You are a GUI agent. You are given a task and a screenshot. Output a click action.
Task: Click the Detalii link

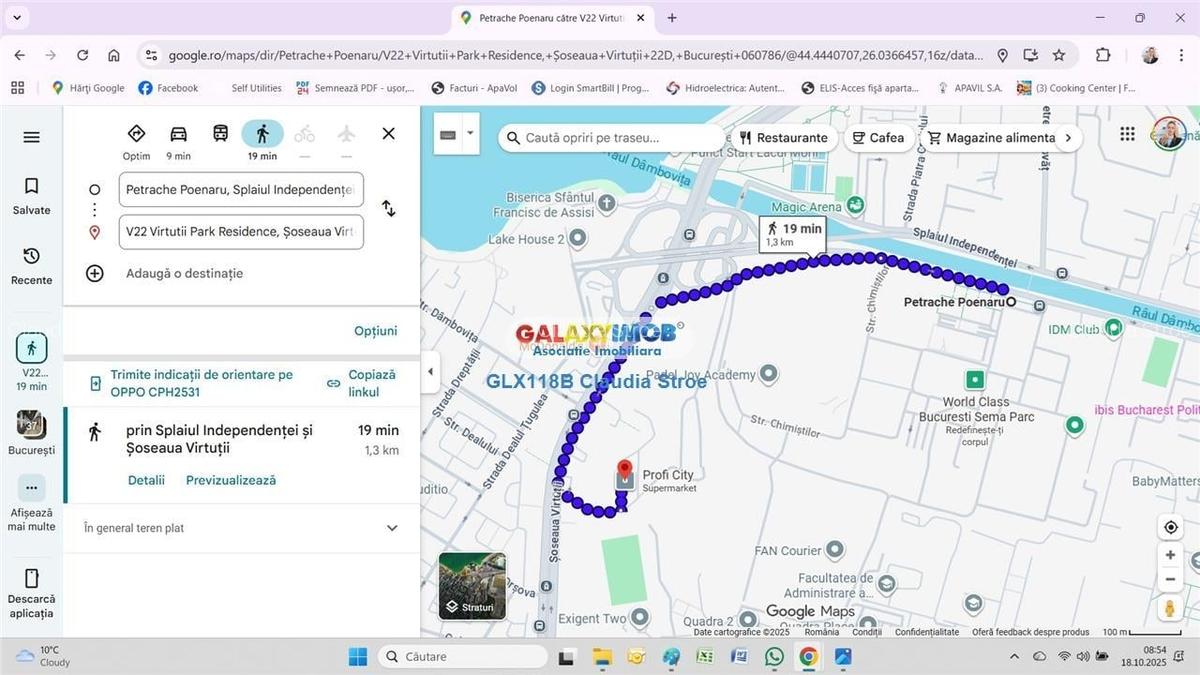pyautogui.click(x=146, y=480)
